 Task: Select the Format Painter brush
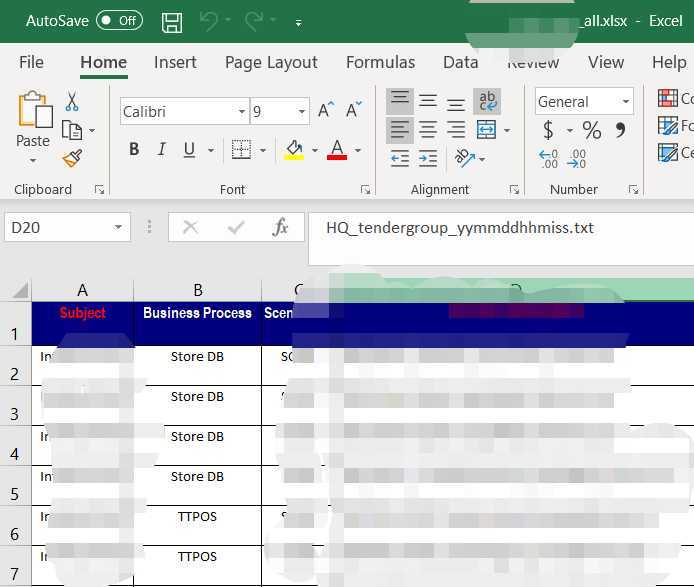point(72,158)
